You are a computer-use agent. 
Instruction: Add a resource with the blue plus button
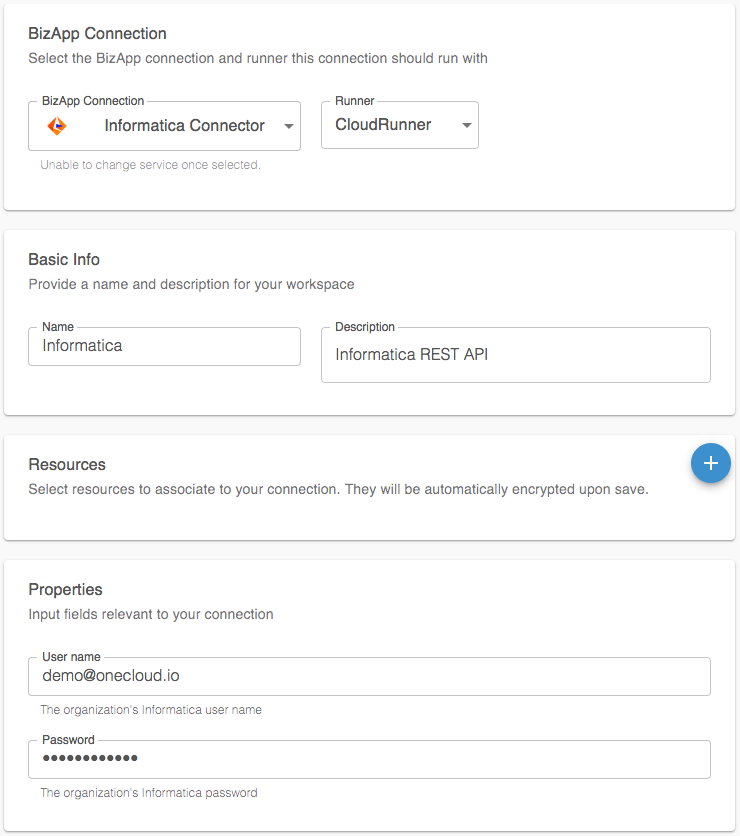click(x=710, y=463)
